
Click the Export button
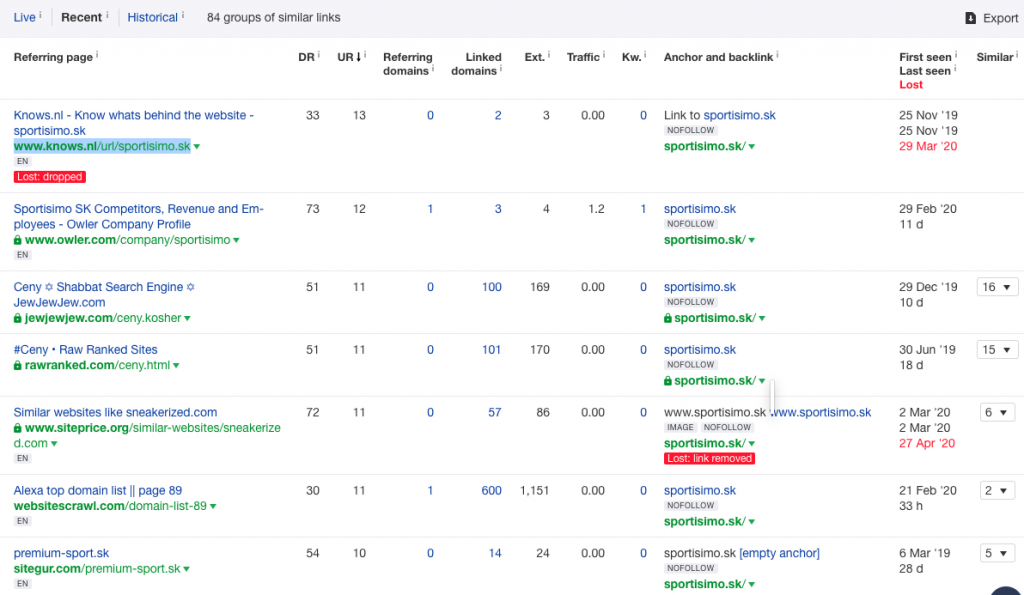click(992, 18)
